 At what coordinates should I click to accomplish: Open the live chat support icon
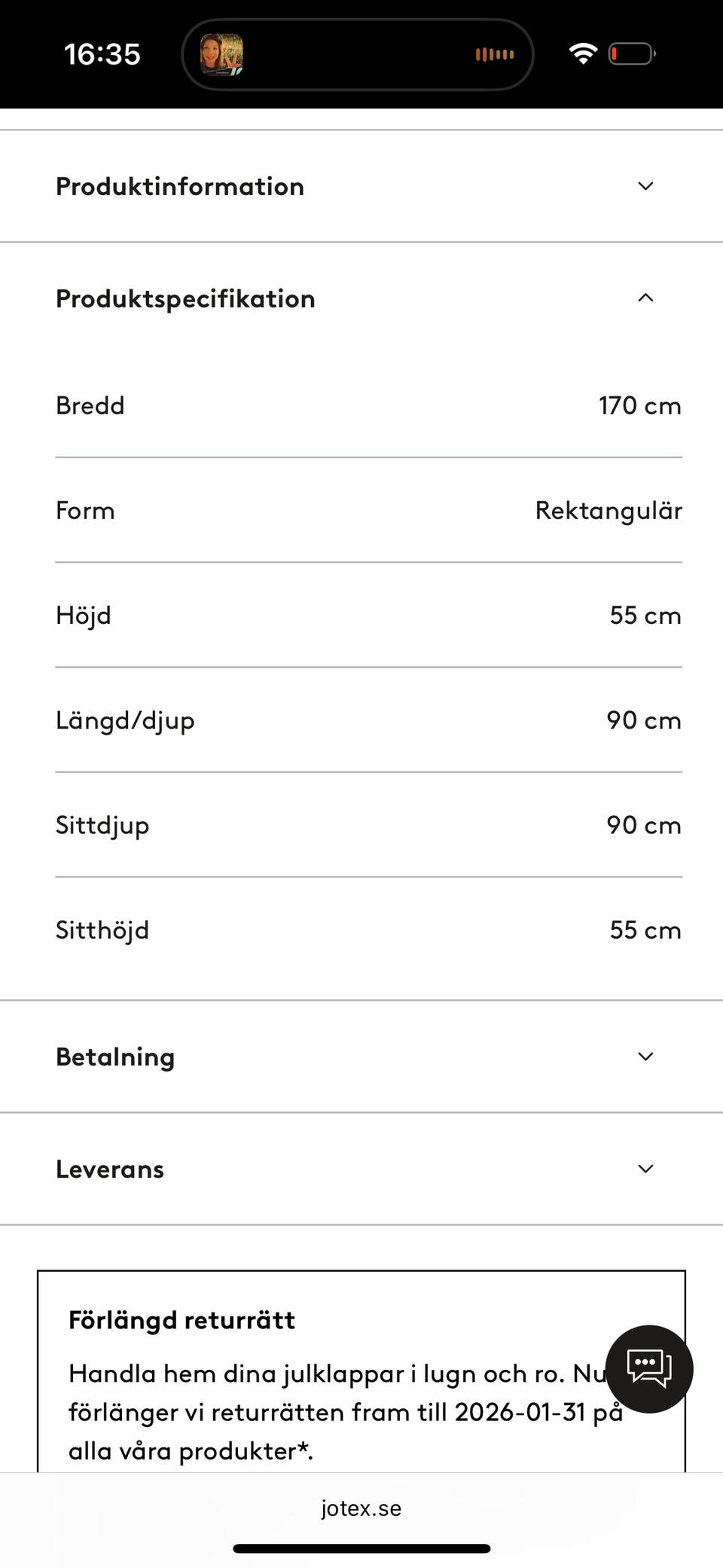click(x=648, y=1368)
